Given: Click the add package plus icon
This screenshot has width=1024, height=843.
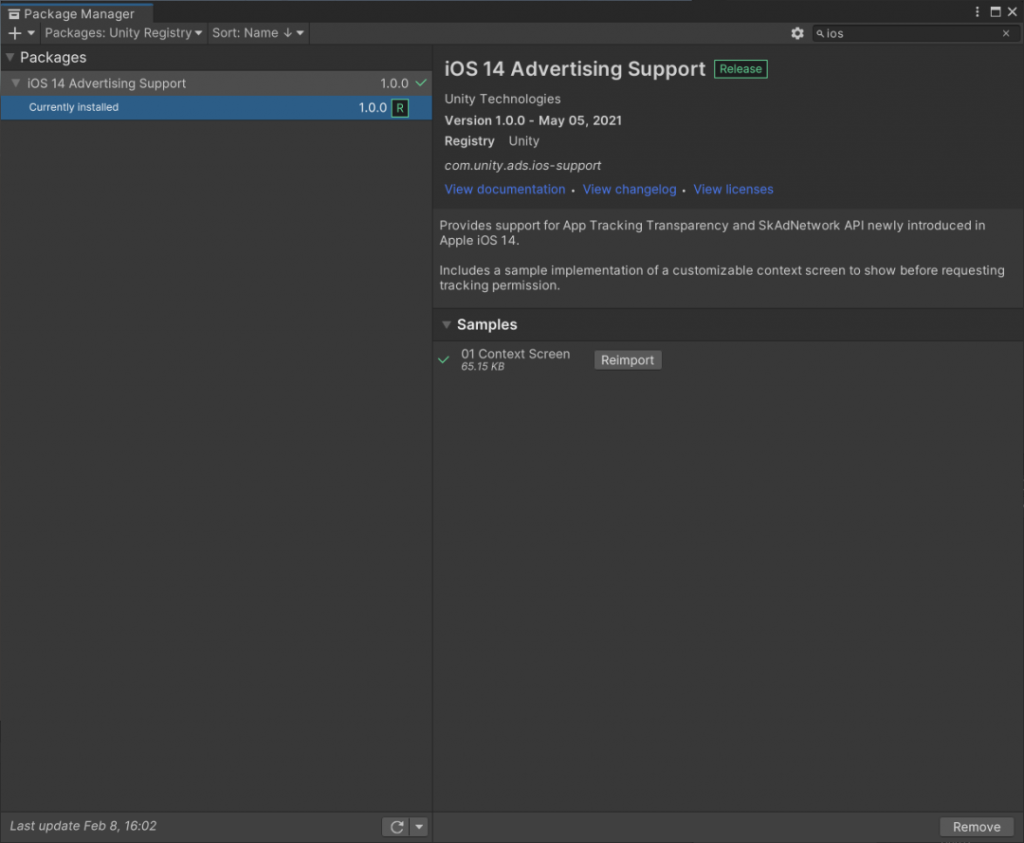Looking at the screenshot, I should [15, 33].
